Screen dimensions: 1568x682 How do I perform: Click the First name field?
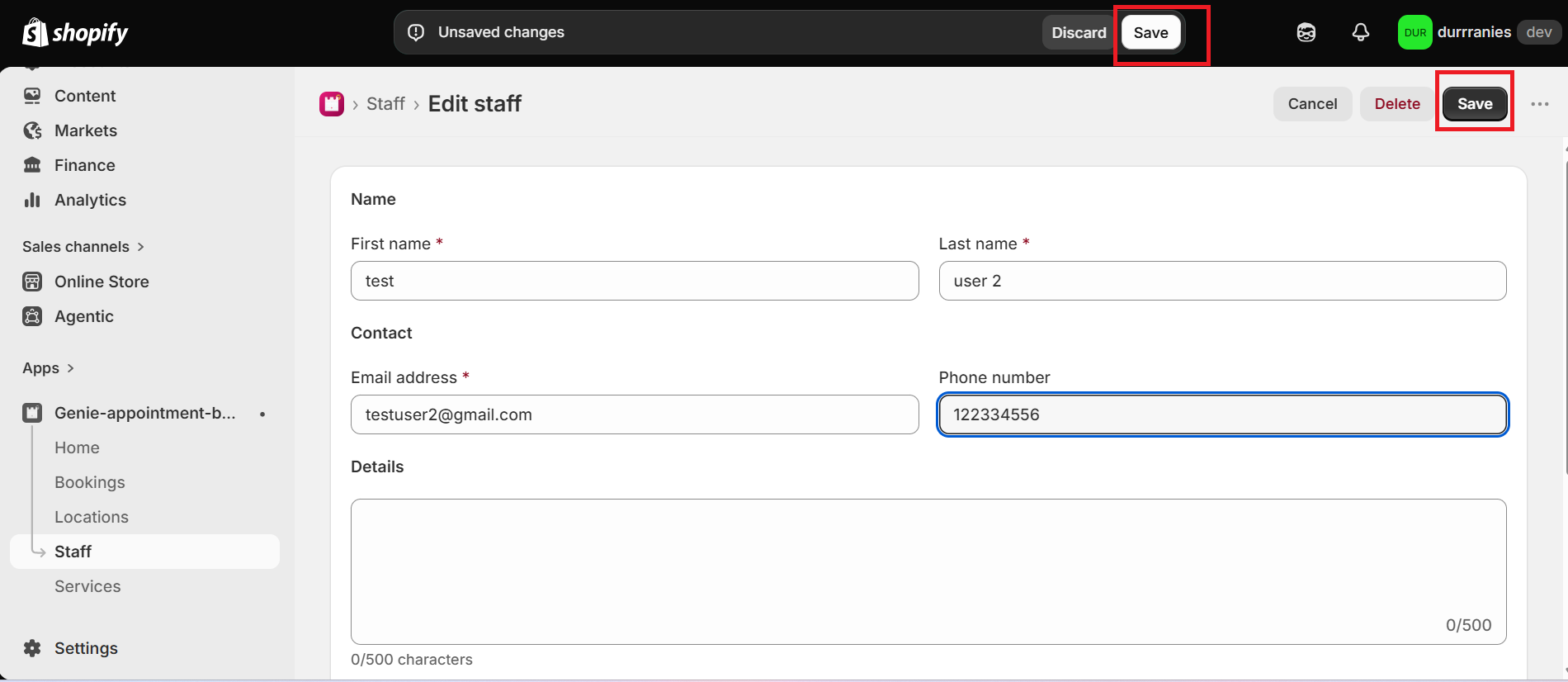635,281
